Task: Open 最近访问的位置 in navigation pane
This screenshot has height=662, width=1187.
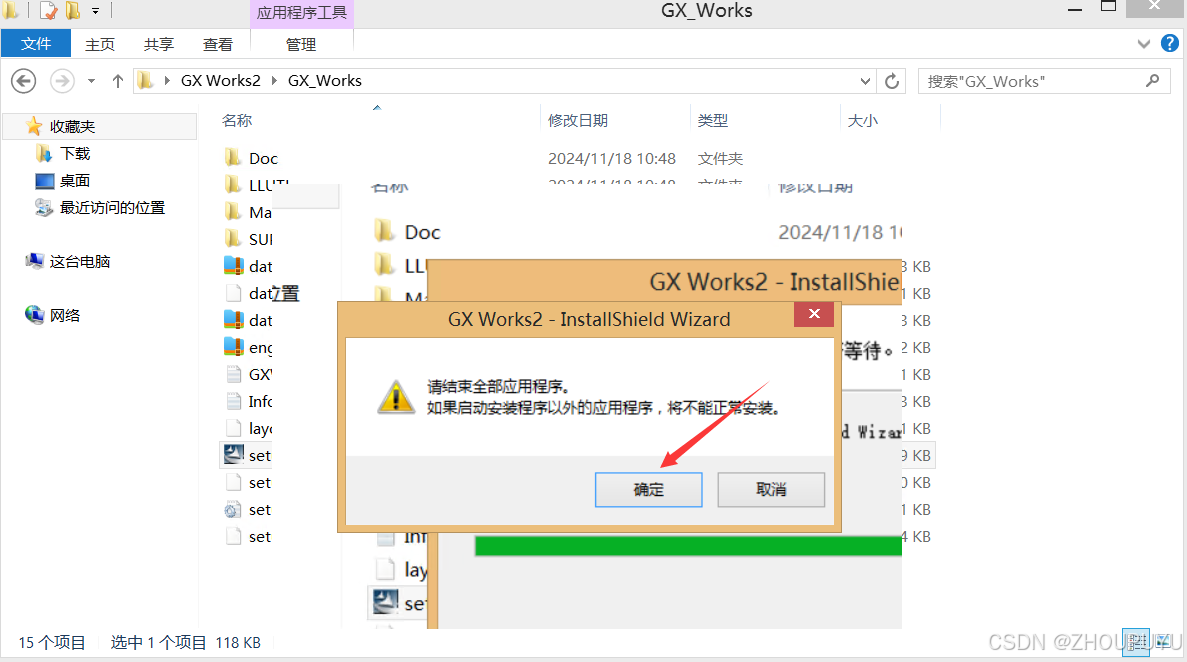Action: pos(112,208)
